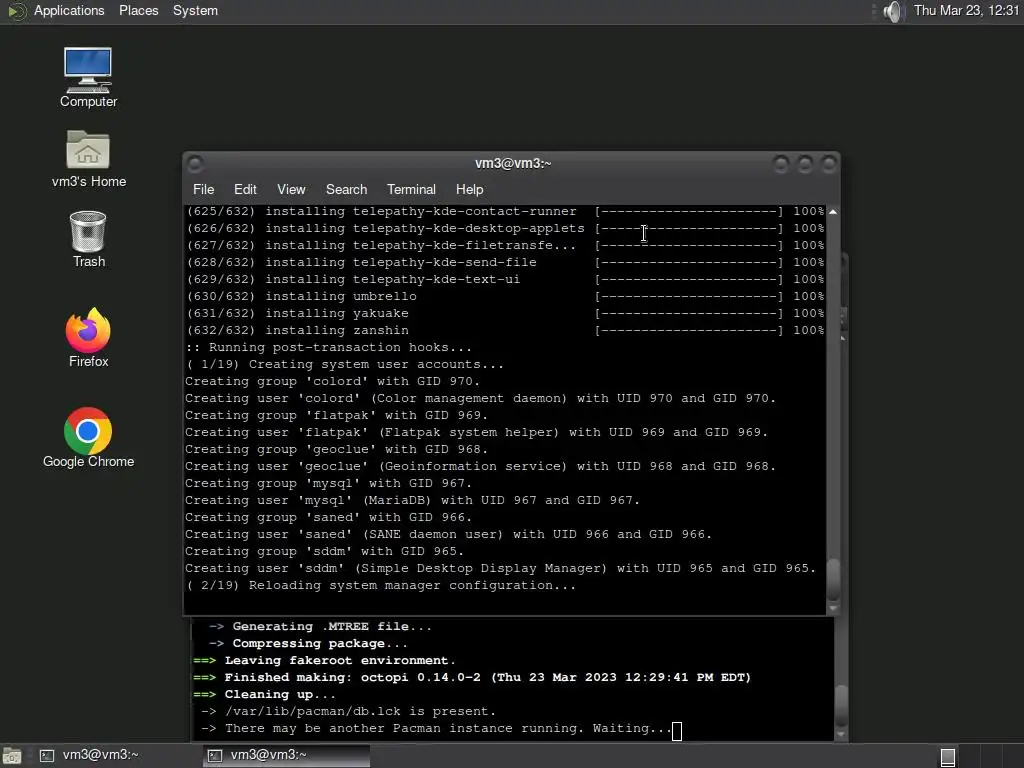Screen dimensions: 1024x768
Task: Maximize the front terminal window
Action: (x=805, y=164)
